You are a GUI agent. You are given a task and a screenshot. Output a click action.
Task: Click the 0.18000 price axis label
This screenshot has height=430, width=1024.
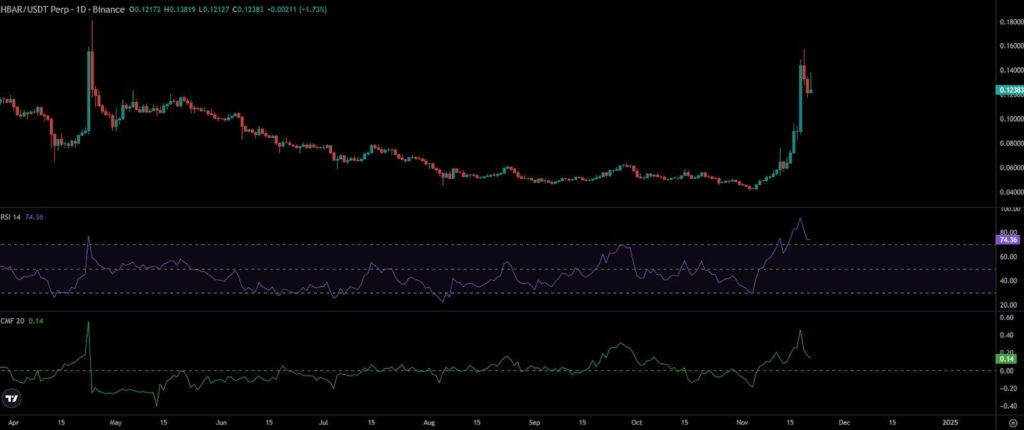click(x=1010, y=22)
